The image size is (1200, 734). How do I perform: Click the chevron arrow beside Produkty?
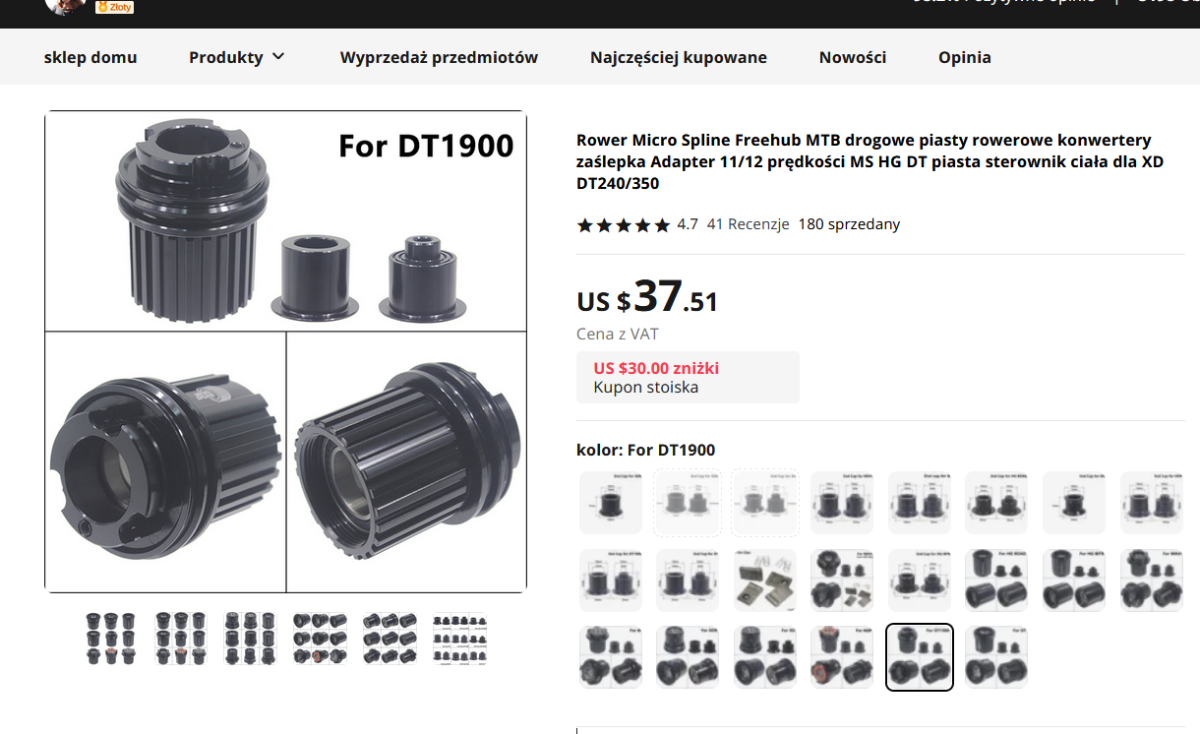(x=278, y=57)
